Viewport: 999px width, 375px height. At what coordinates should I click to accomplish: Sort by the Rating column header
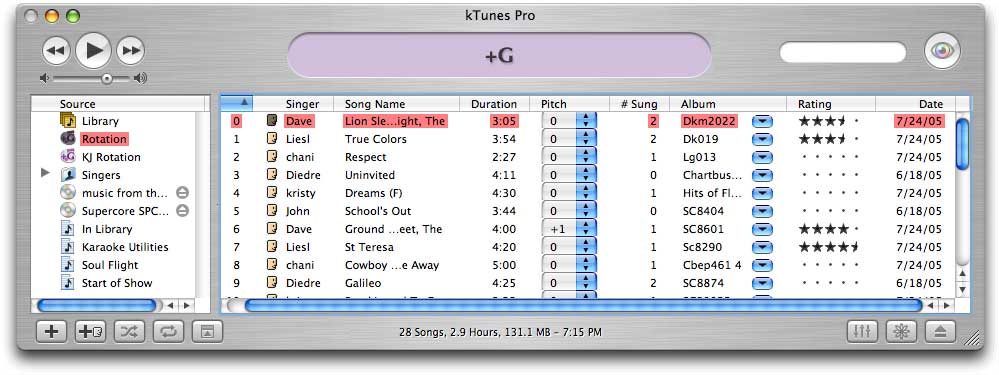click(x=831, y=104)
